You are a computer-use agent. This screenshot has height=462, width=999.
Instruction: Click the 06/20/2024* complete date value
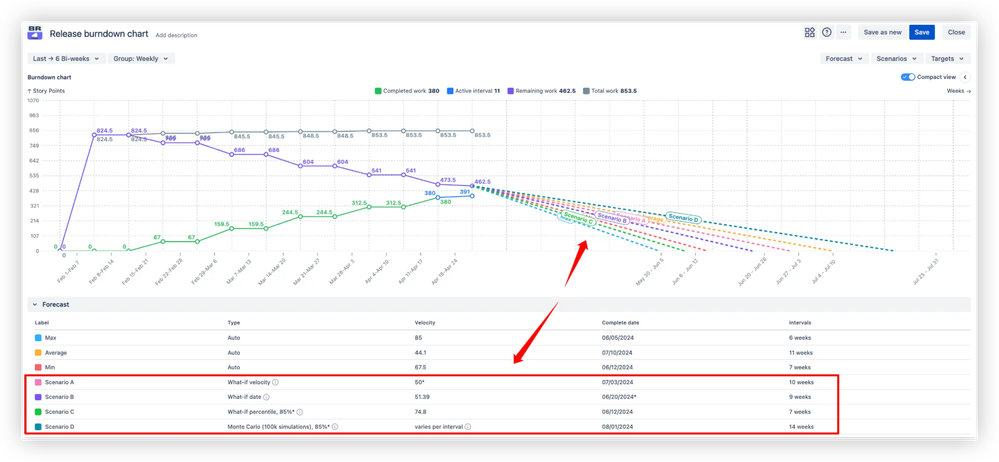point(618,397)
